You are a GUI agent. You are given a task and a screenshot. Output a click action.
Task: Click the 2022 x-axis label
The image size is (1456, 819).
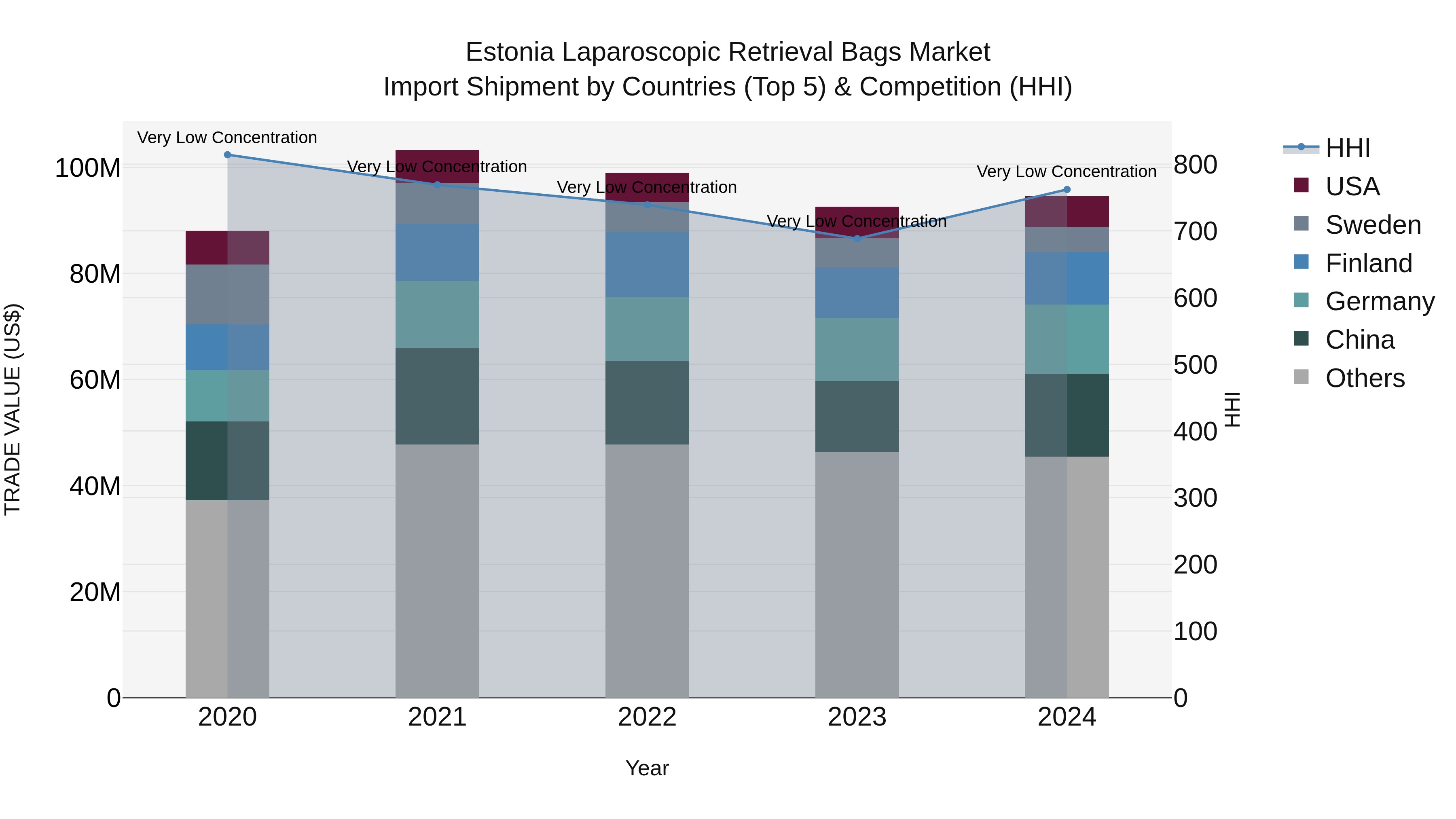tap(647, 717)
